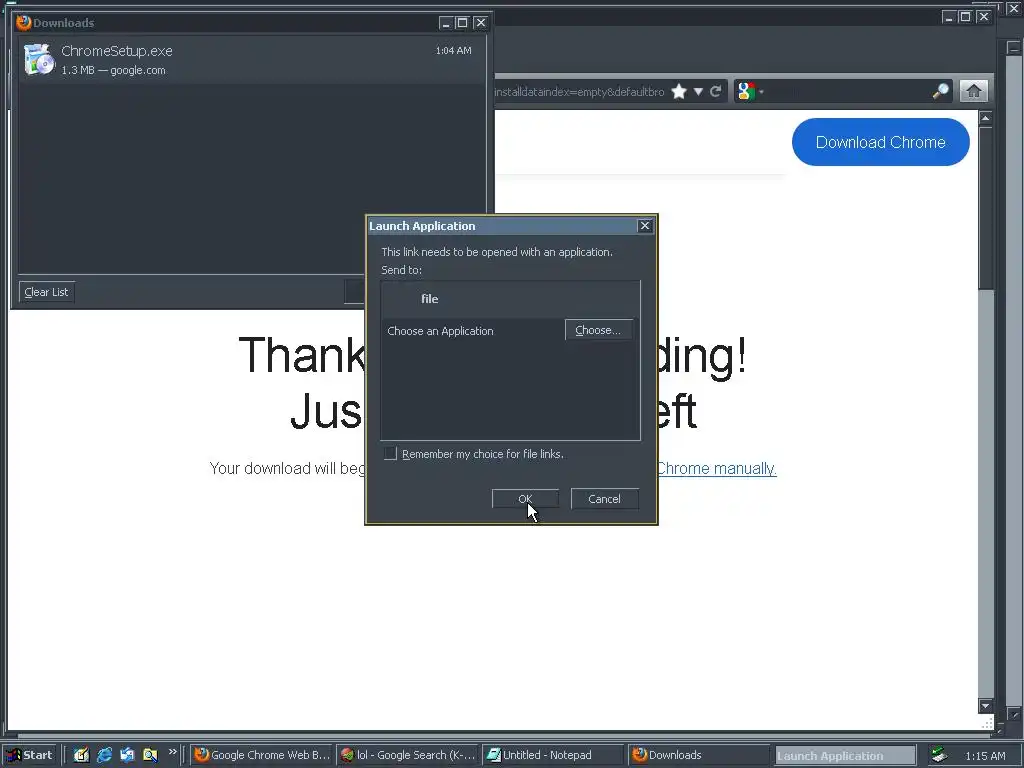Screen dimensions: 1024x768
Task: Click Choose... to pick an application
Action: [x=598, y=330]
